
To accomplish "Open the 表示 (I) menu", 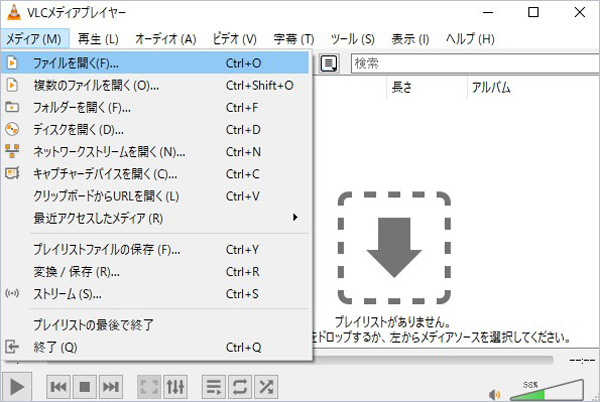I will [x=410, y=39].
